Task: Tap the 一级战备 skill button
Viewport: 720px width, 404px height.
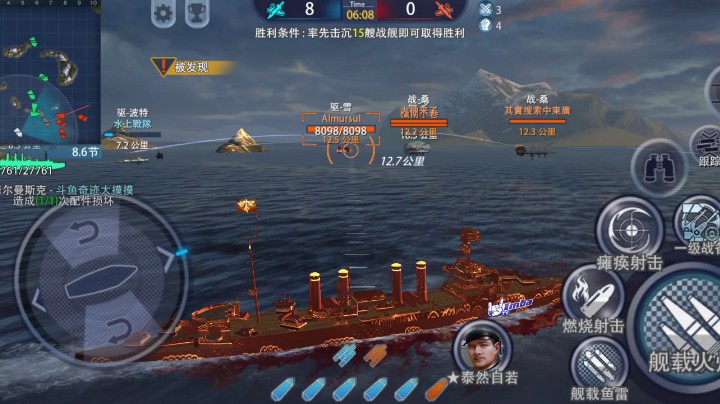Action: pos(698,225)
